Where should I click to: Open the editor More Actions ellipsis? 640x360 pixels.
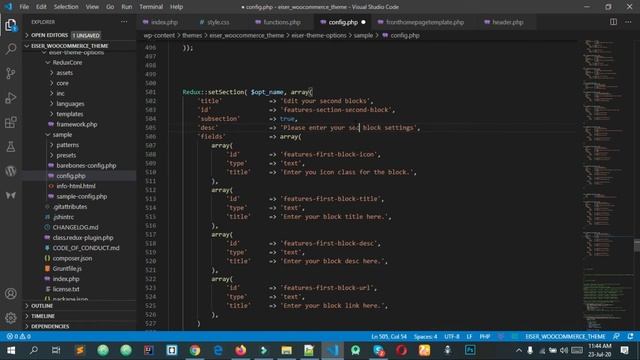click(x=628, y=22)
